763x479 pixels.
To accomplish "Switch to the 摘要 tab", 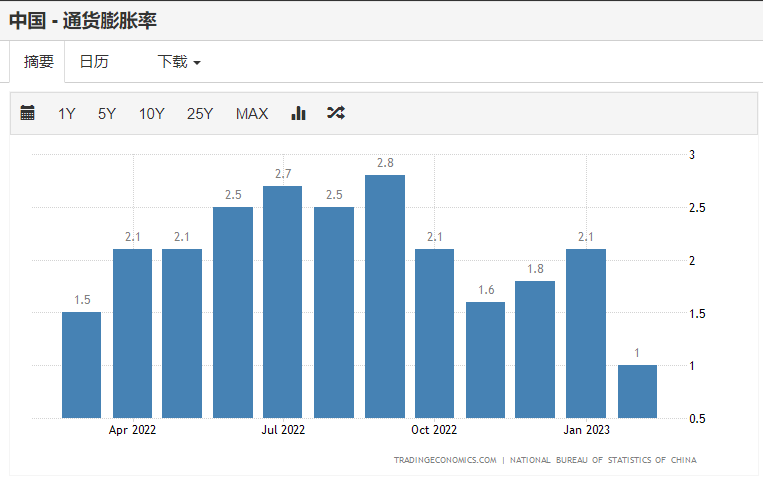I will point(39,62).
